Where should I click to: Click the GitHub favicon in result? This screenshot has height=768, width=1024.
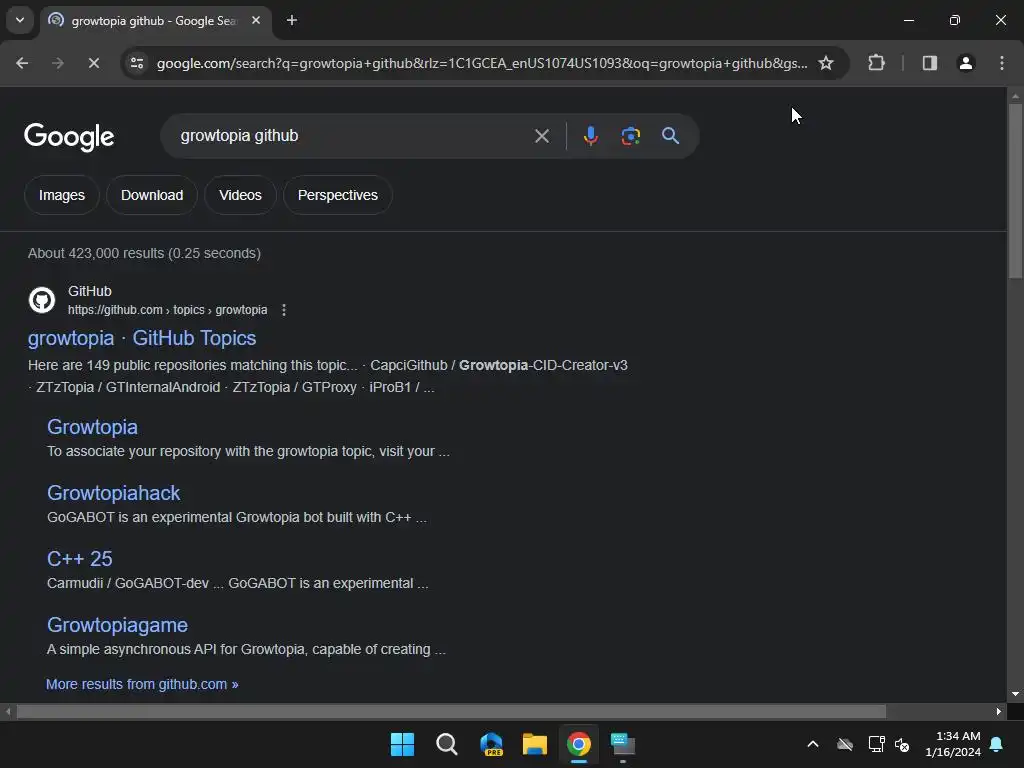42,300
